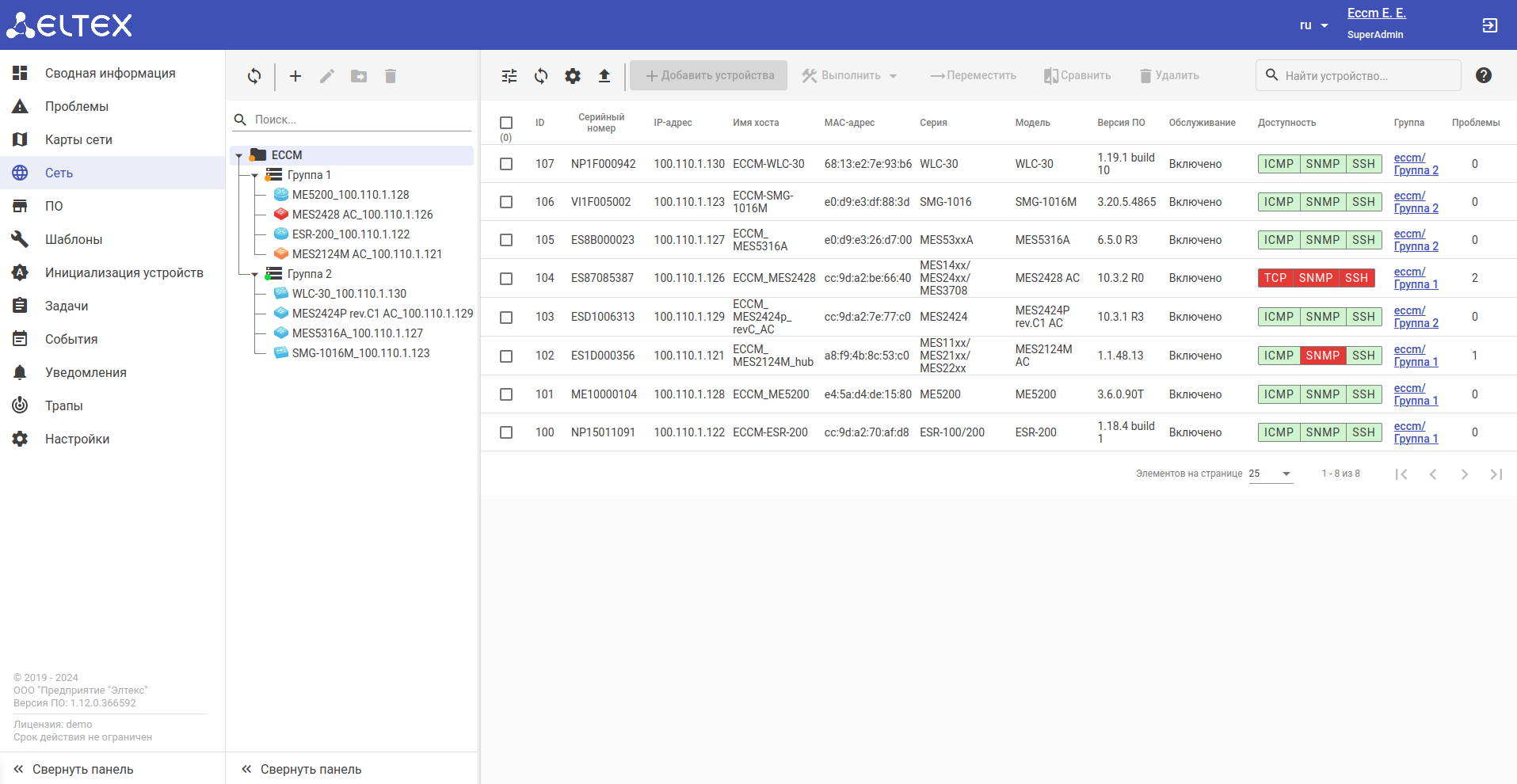Refresh the device table list
This screenshot has height=784, width=1517.
[541, 76]
